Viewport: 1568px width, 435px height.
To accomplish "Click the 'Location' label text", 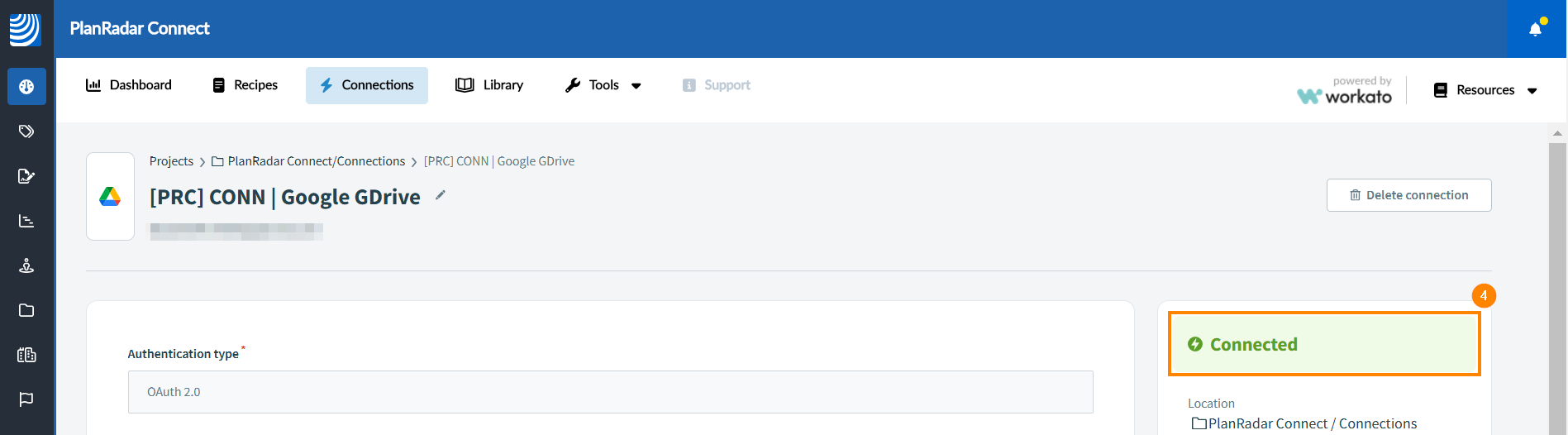I will 1211,404.
